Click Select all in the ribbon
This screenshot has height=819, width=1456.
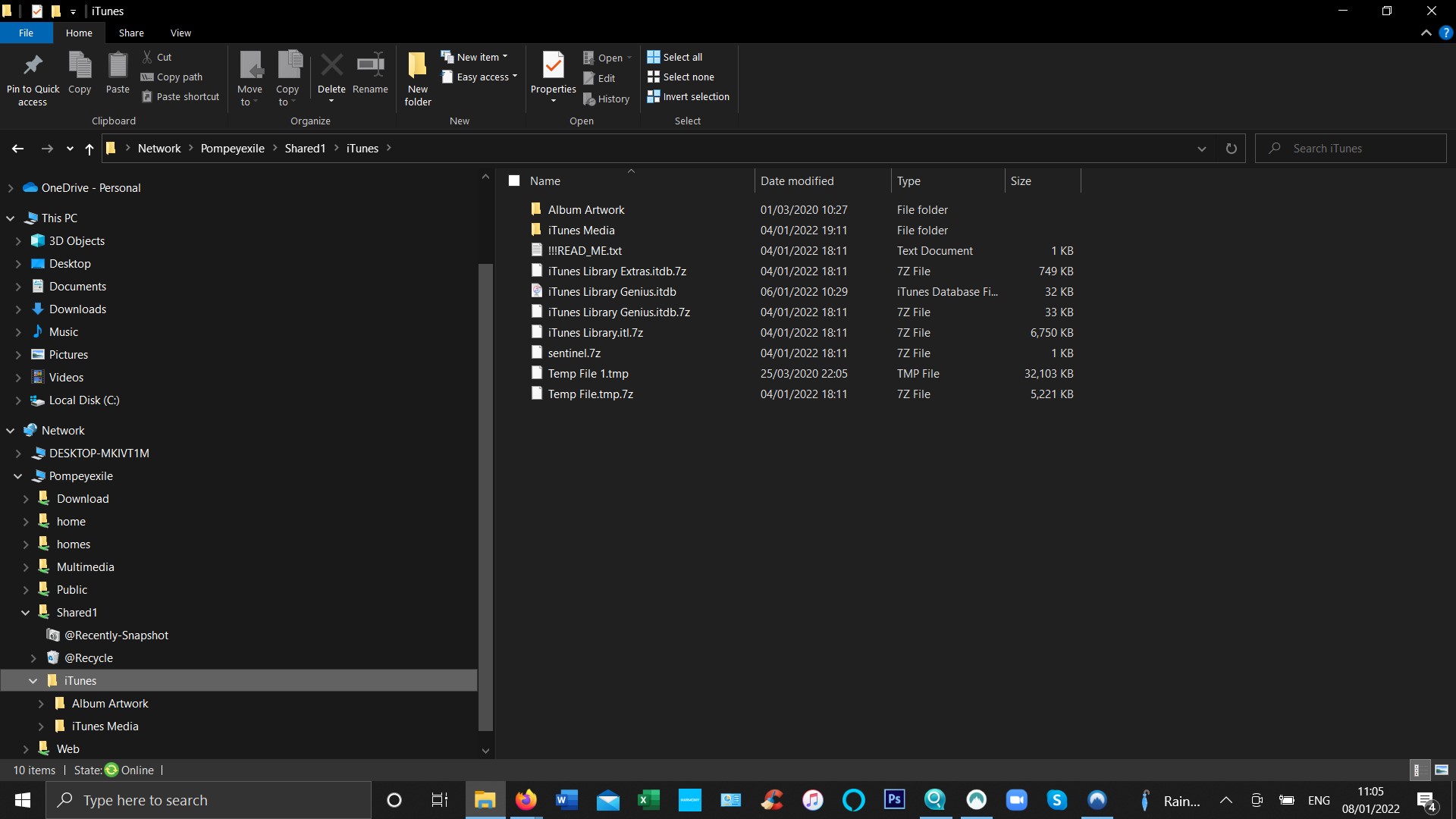coord(675,57)
